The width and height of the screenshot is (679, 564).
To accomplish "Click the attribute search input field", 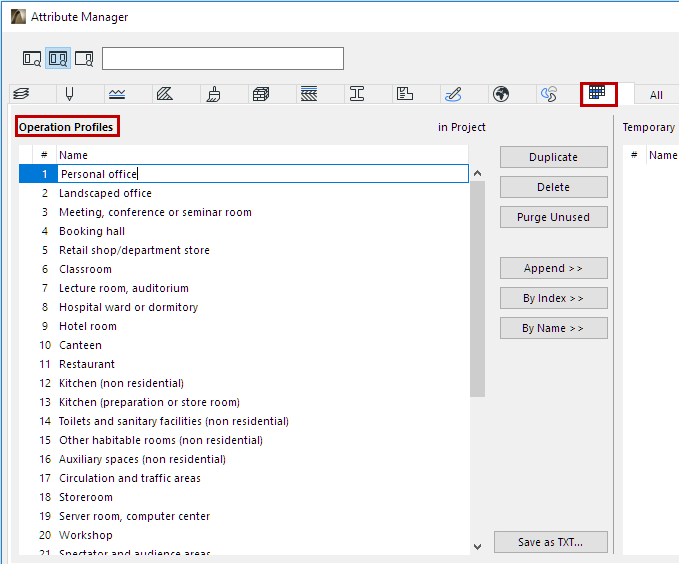I will [223, 58].
